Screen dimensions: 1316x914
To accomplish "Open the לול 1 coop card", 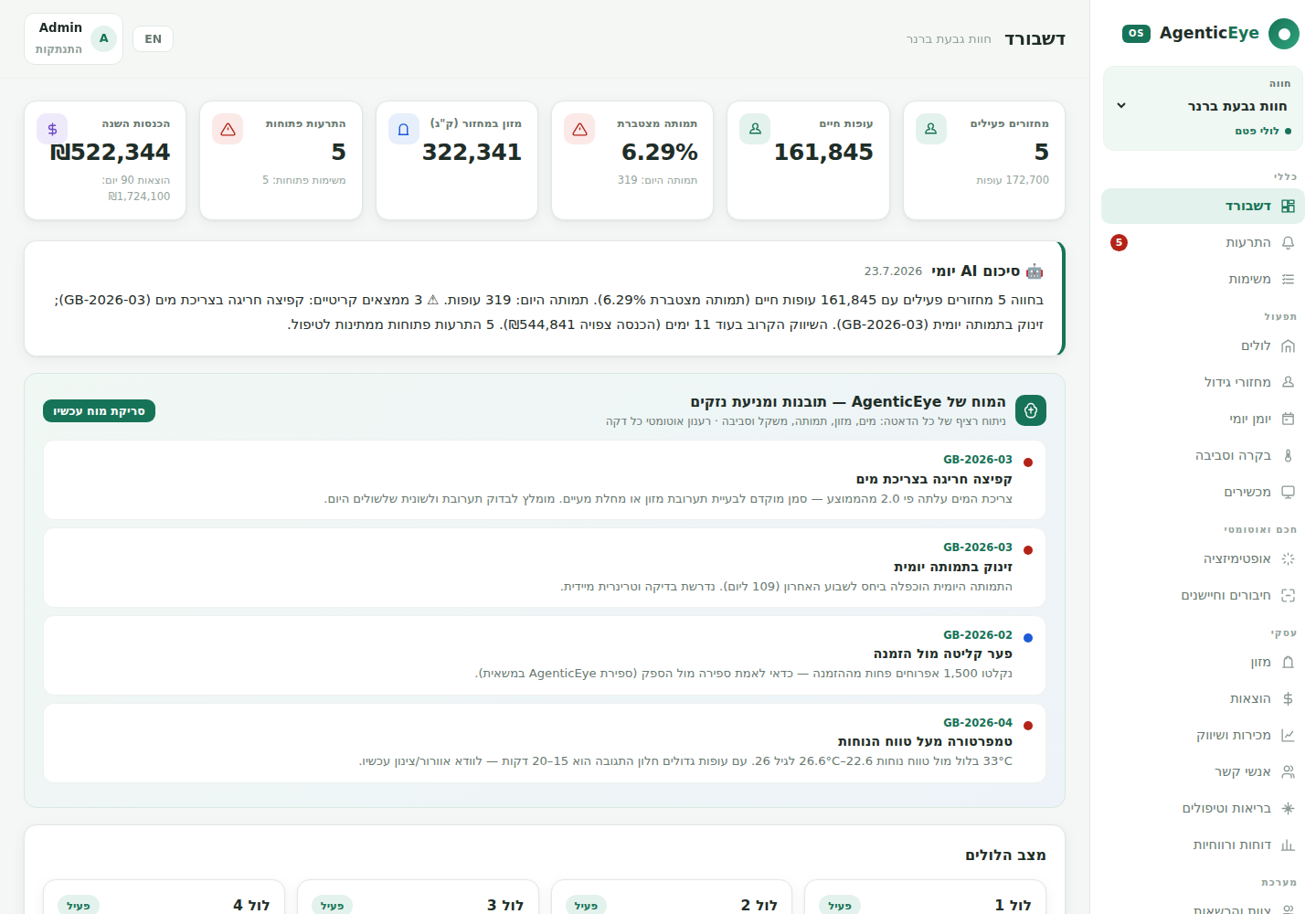I will pos(925,898).
